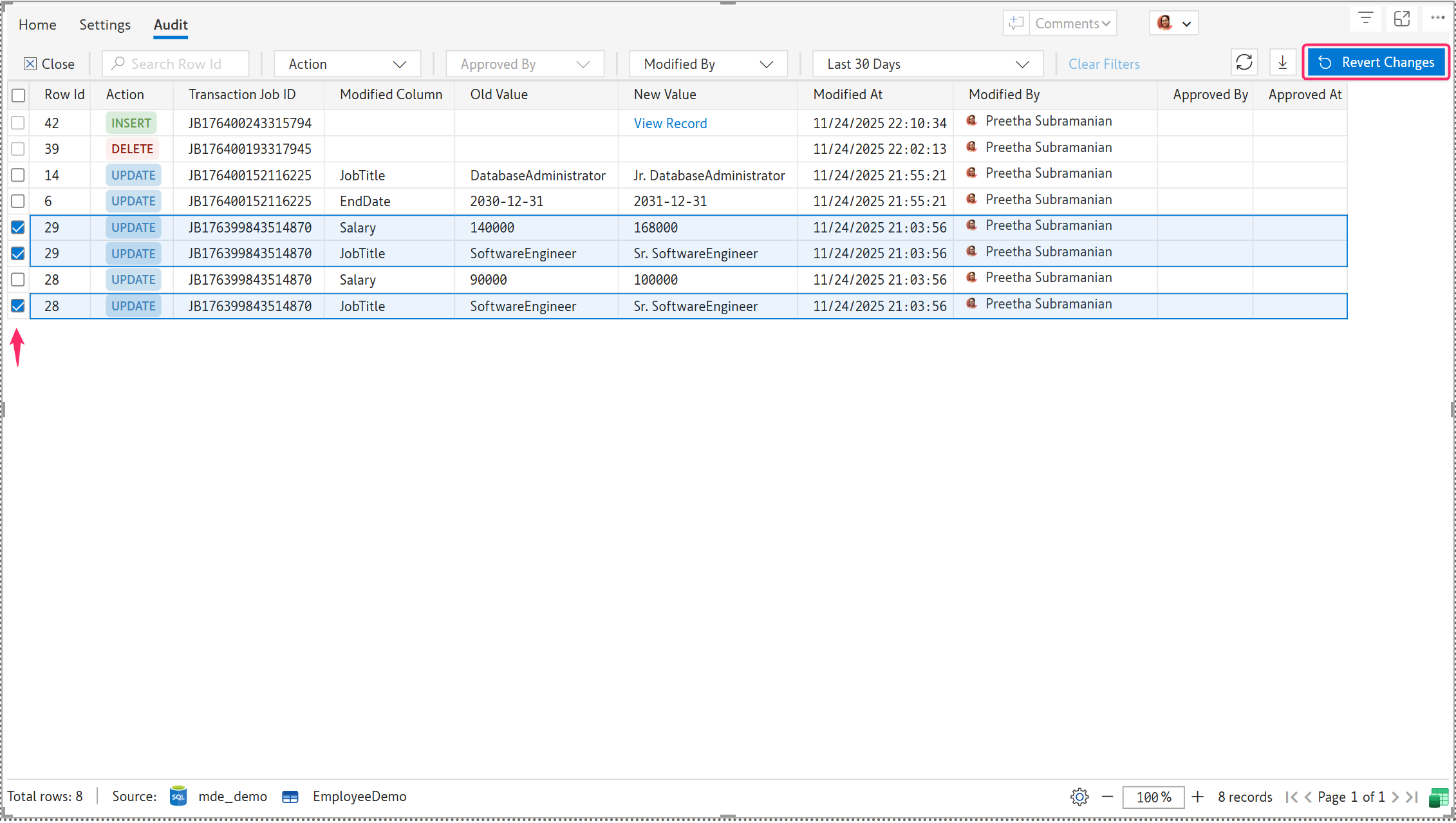The width and height of the screenshot is (1456, 823).
Task: Open the settings gear in the status bar
Action: click(1079, 797)
